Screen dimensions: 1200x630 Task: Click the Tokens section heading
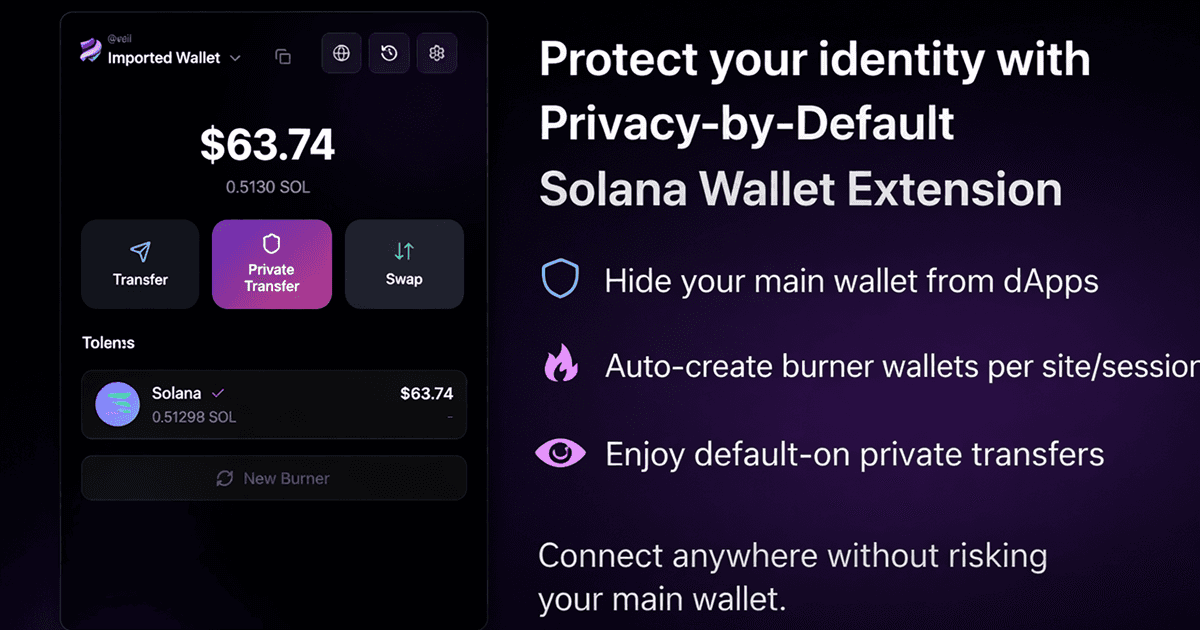click(108, 343)
